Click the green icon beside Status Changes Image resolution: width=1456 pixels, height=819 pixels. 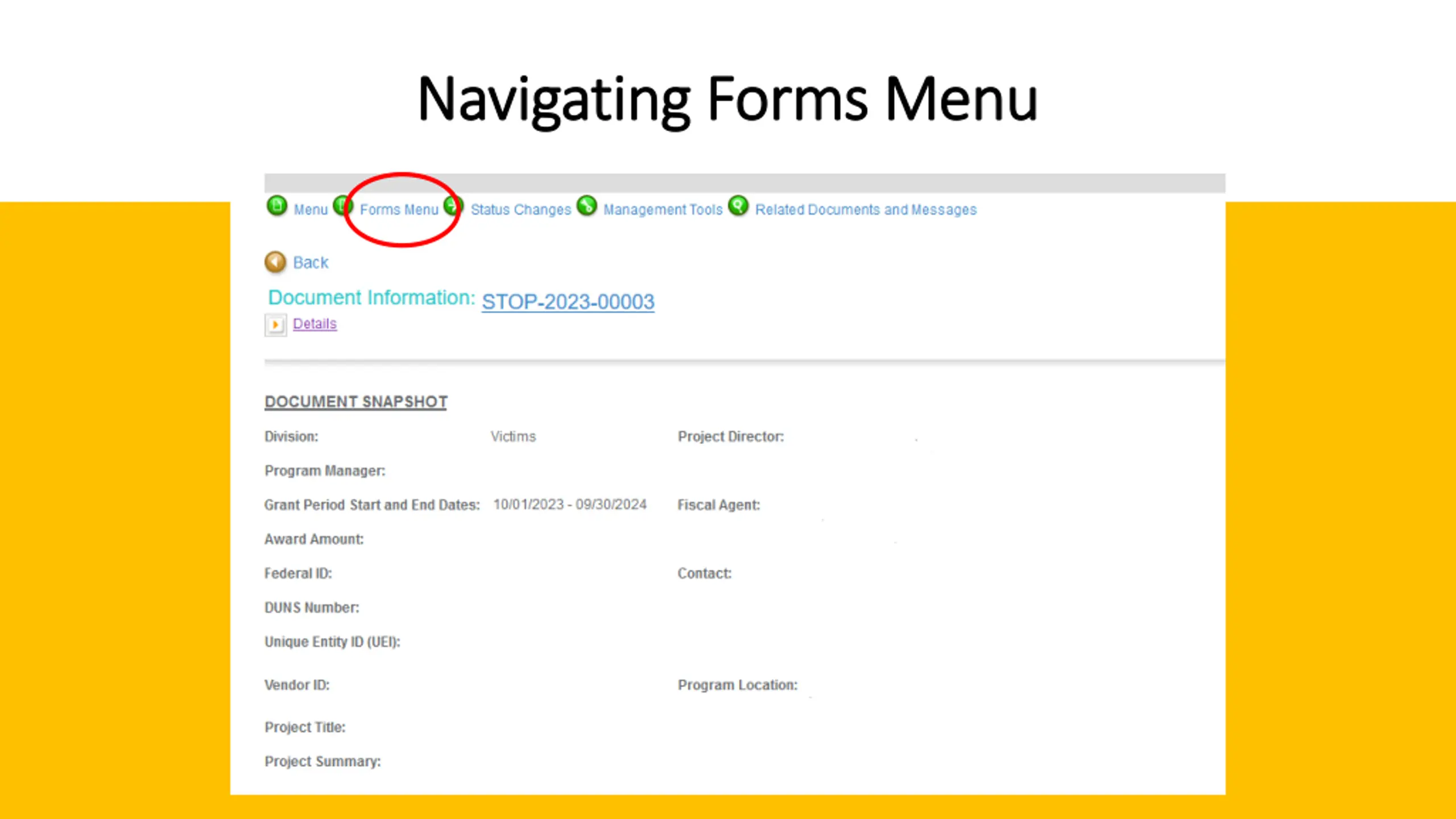[453, 205]
